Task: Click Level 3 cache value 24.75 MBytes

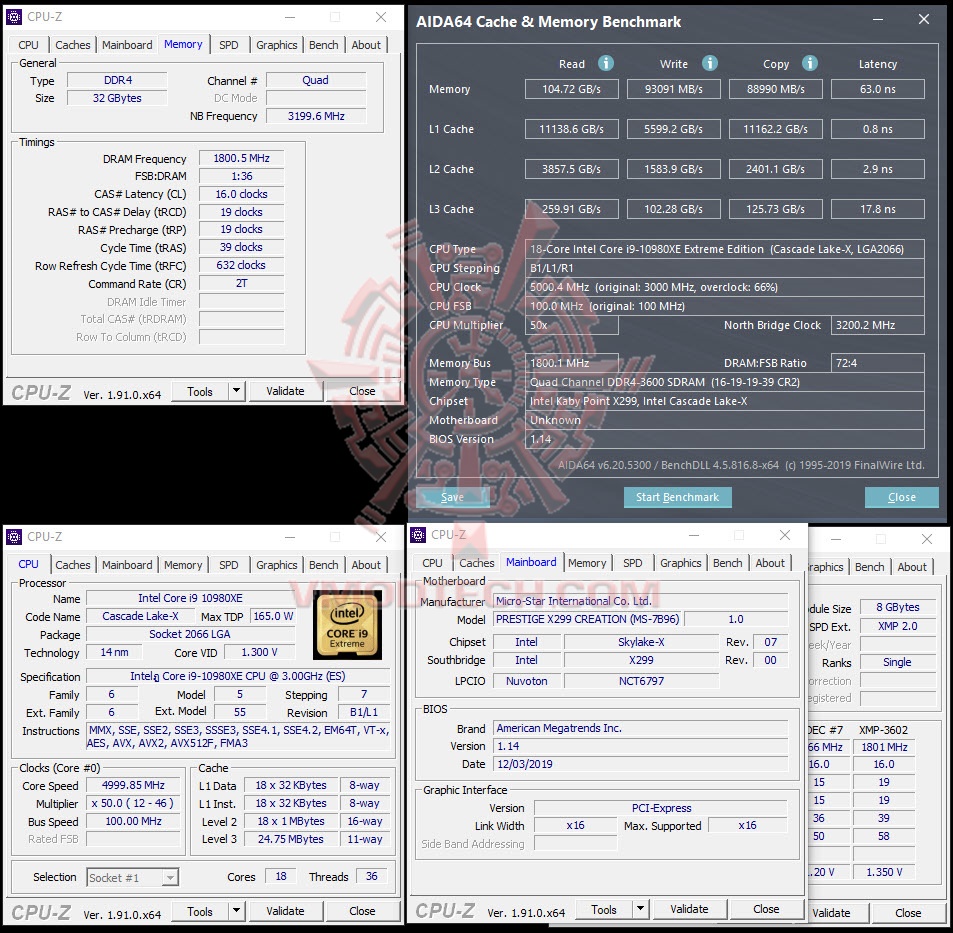Action: pyautogui.click(x=291, y=839)
